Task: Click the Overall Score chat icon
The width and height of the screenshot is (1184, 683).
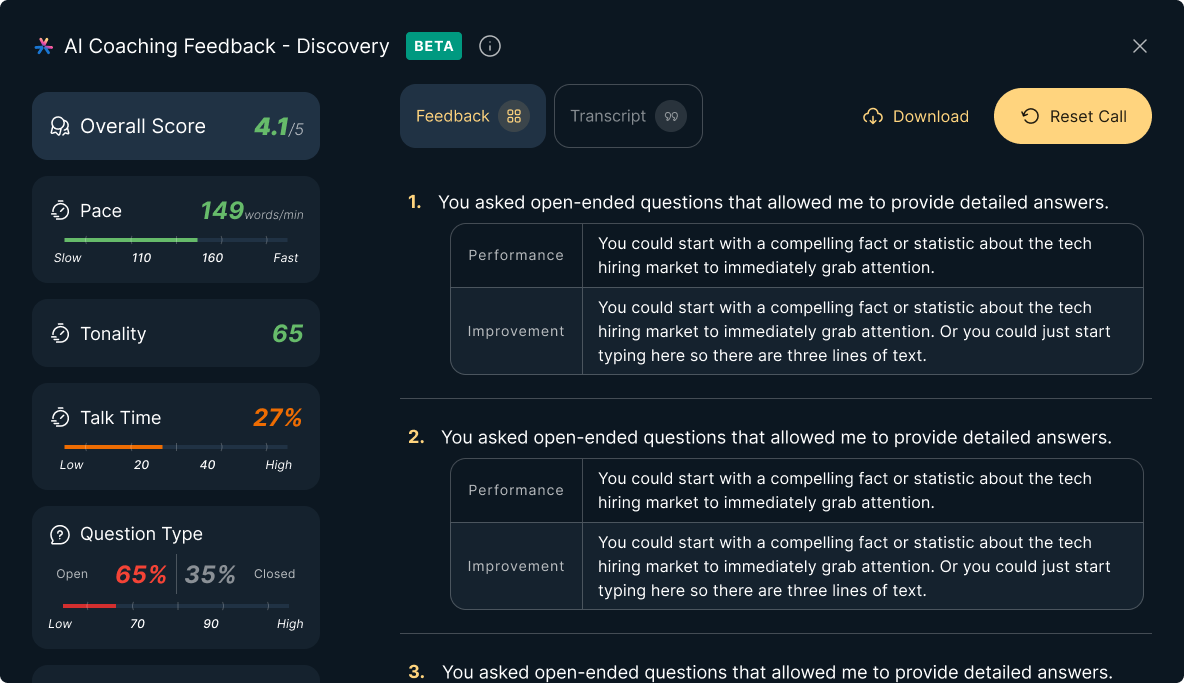Action: click(x=60, y=126)
